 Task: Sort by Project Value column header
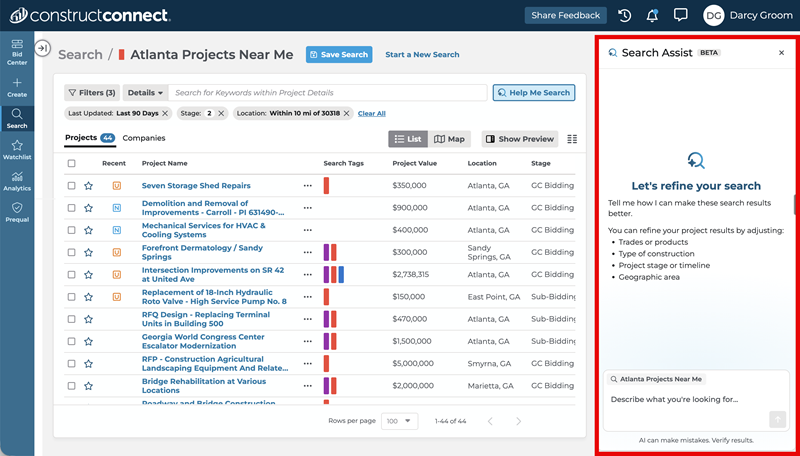(x=414, y=163)
